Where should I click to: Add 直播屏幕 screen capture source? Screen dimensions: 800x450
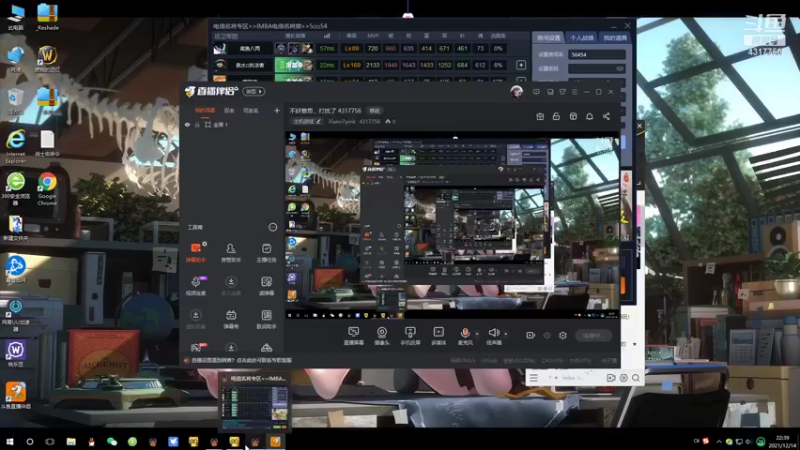coord(354,336)
